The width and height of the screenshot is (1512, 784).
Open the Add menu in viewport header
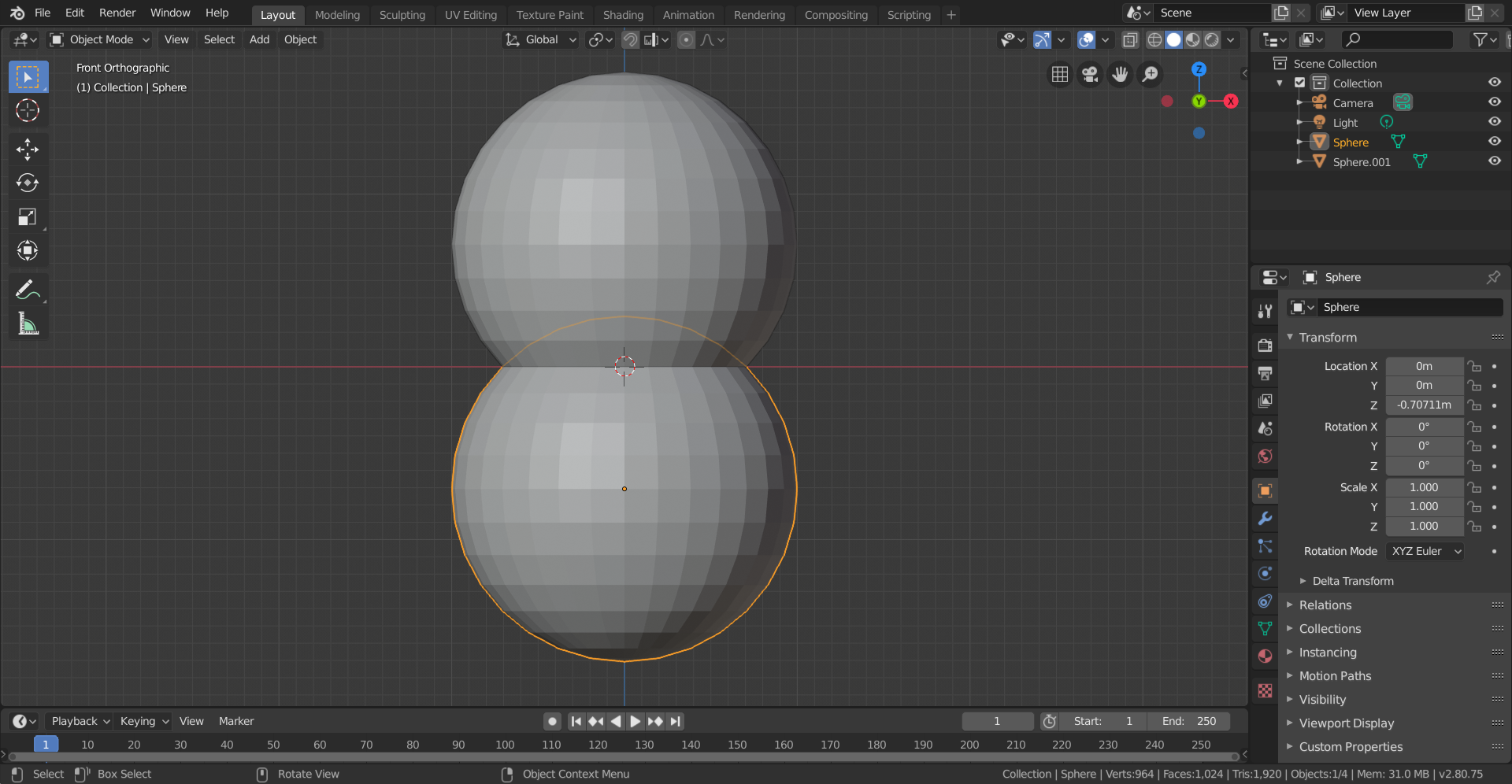click(x=259, y=39)
